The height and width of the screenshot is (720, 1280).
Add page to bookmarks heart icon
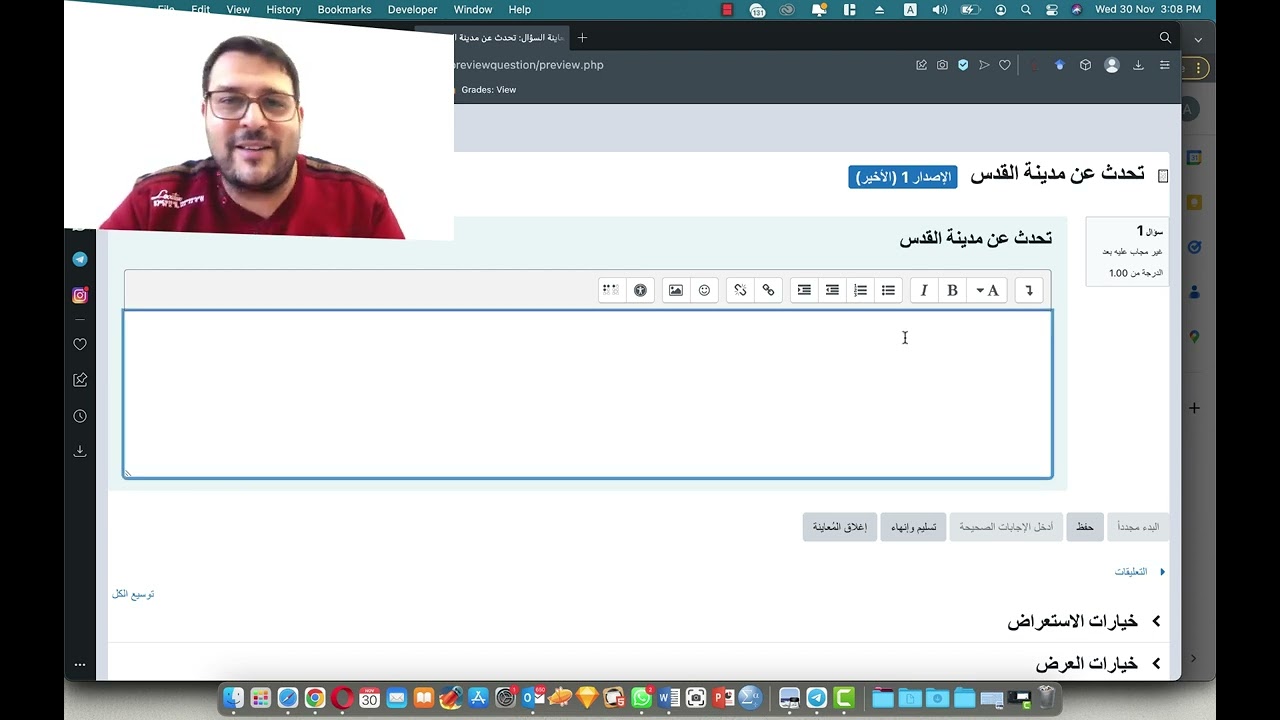tap(1005, 65)
